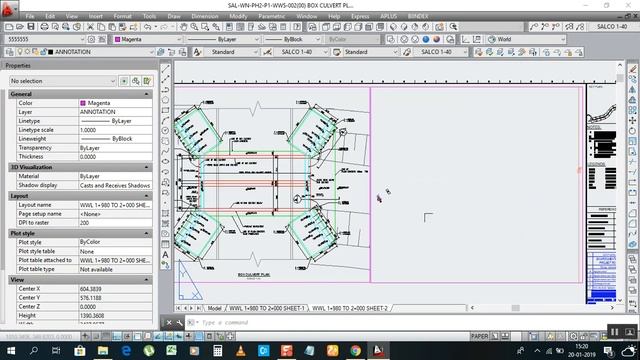
Task: Open the UCS dropdown showing World
Action: click(526, 40)
